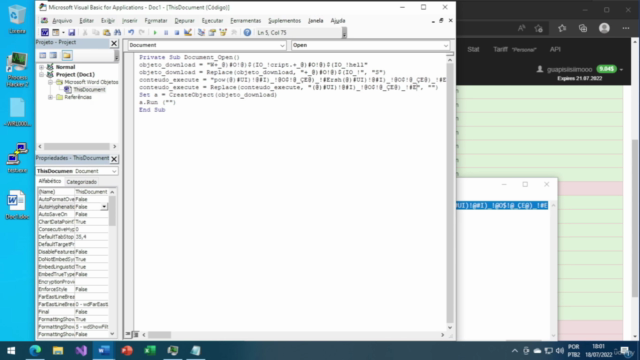Open Find with the binoculars icon
The width and height of the screenshot is (640, 360).
pyautogui.click(x=118, y=33)
